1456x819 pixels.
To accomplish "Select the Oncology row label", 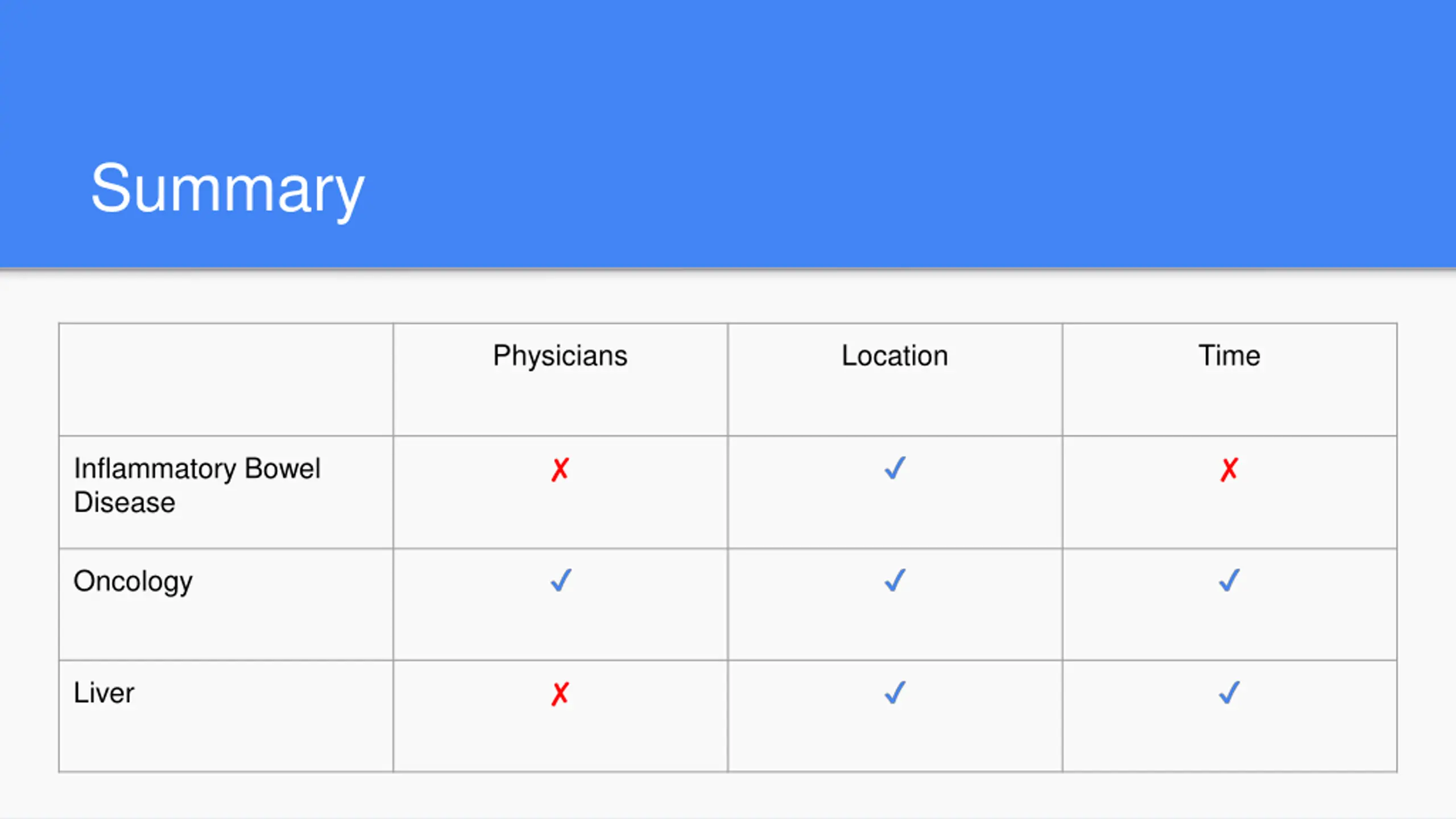I will coord(133,582).
